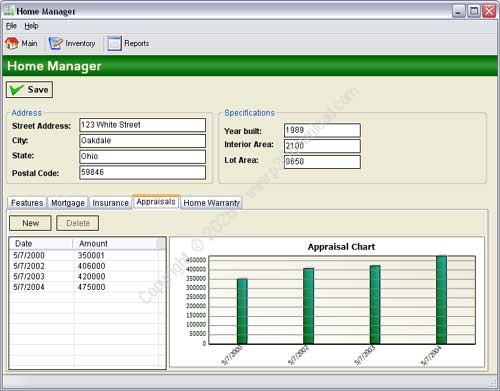Click the City field containing Oakdale
The image size is (500, 391).
tap(143, 141)
